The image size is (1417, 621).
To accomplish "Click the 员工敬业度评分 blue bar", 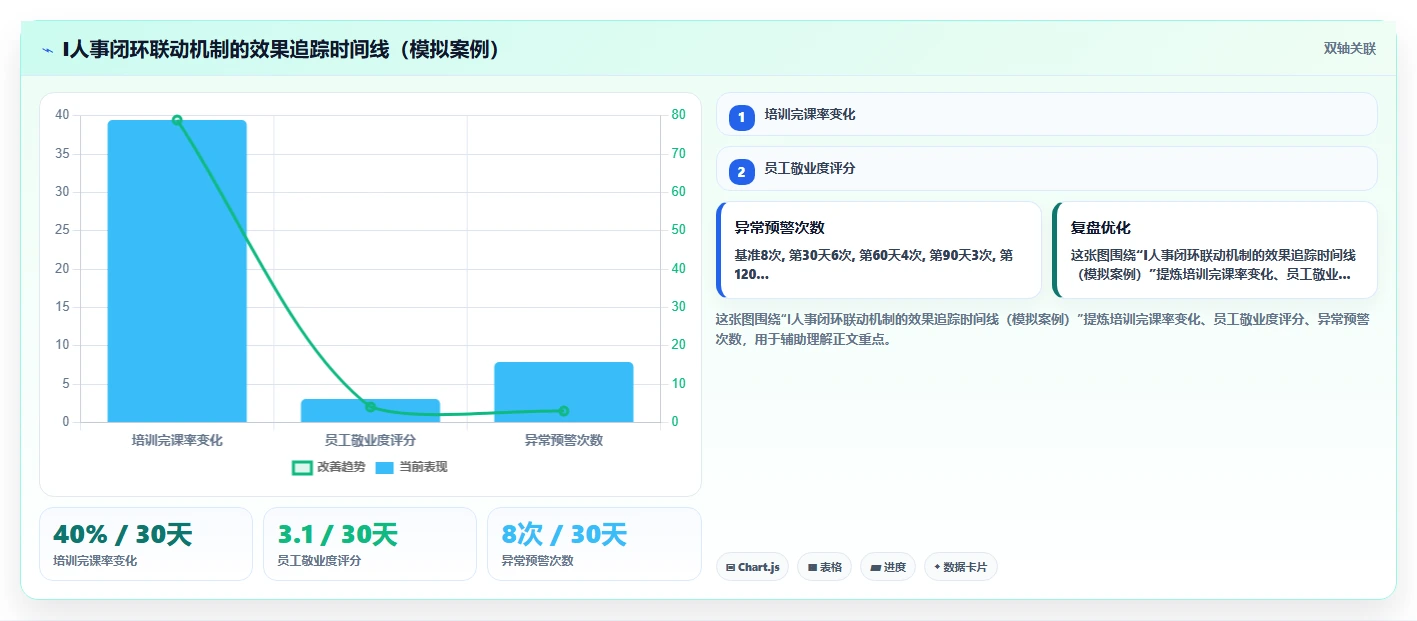I will click(x=370, y=410).
